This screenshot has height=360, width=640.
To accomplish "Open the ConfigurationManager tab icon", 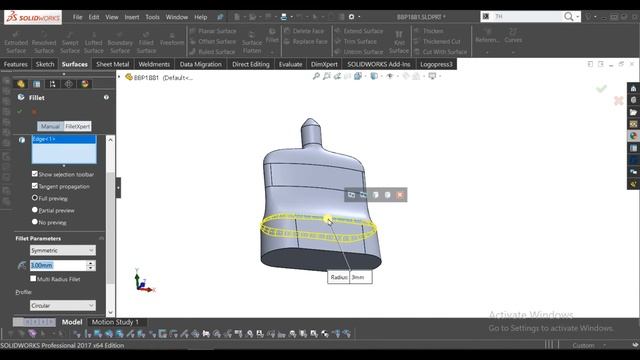I will 53,84.
